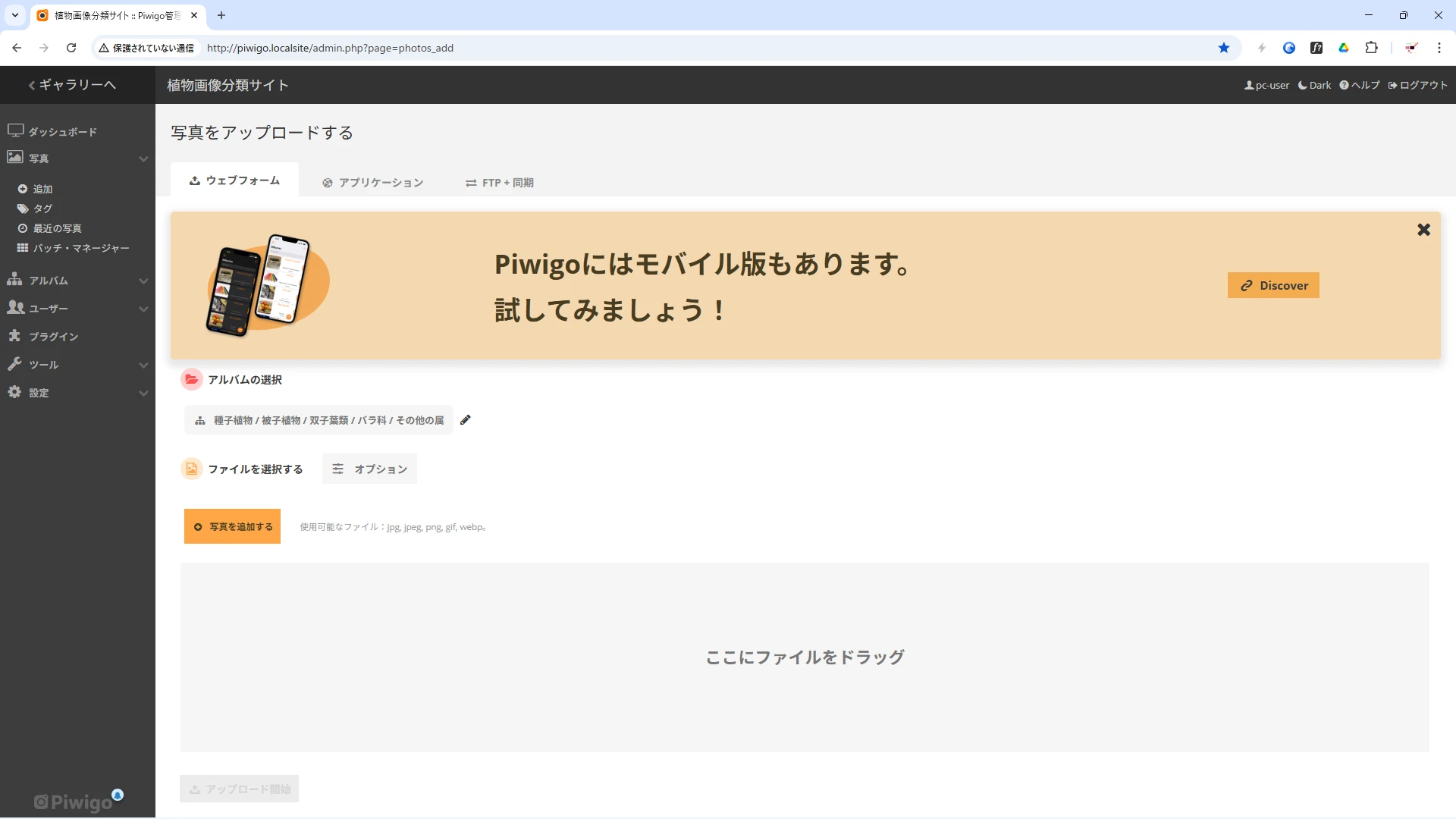Expand the アルバム sidebar section

click(143, 280)
